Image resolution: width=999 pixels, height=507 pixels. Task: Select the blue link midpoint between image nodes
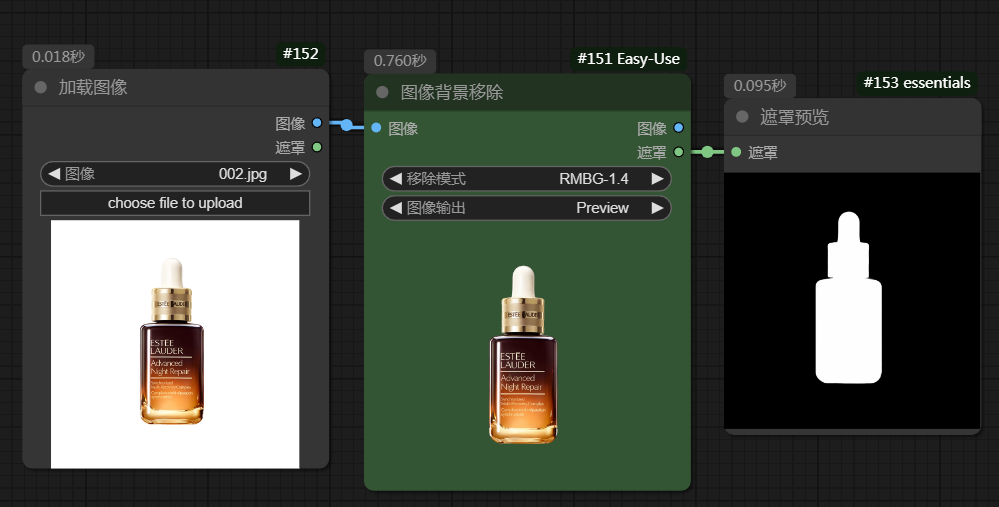(346, 125)
